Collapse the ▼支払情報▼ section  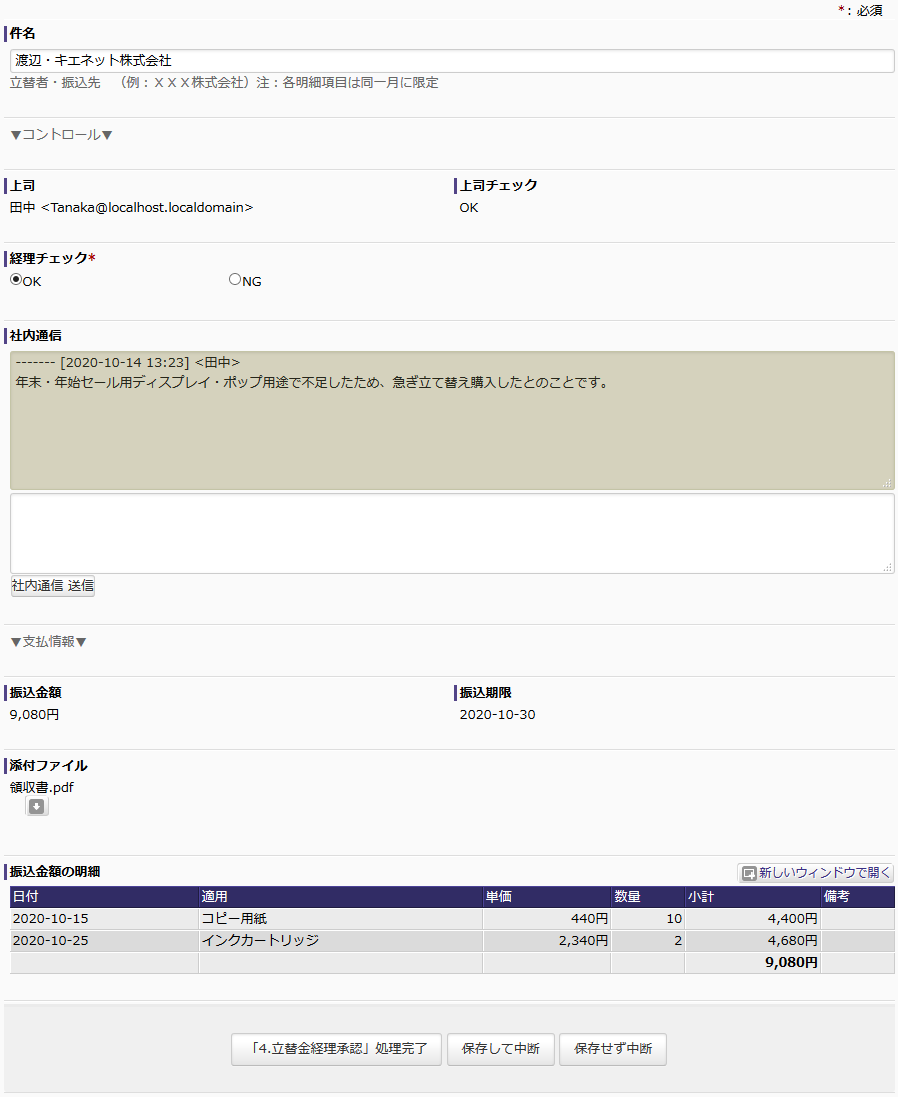click(48, 641)
